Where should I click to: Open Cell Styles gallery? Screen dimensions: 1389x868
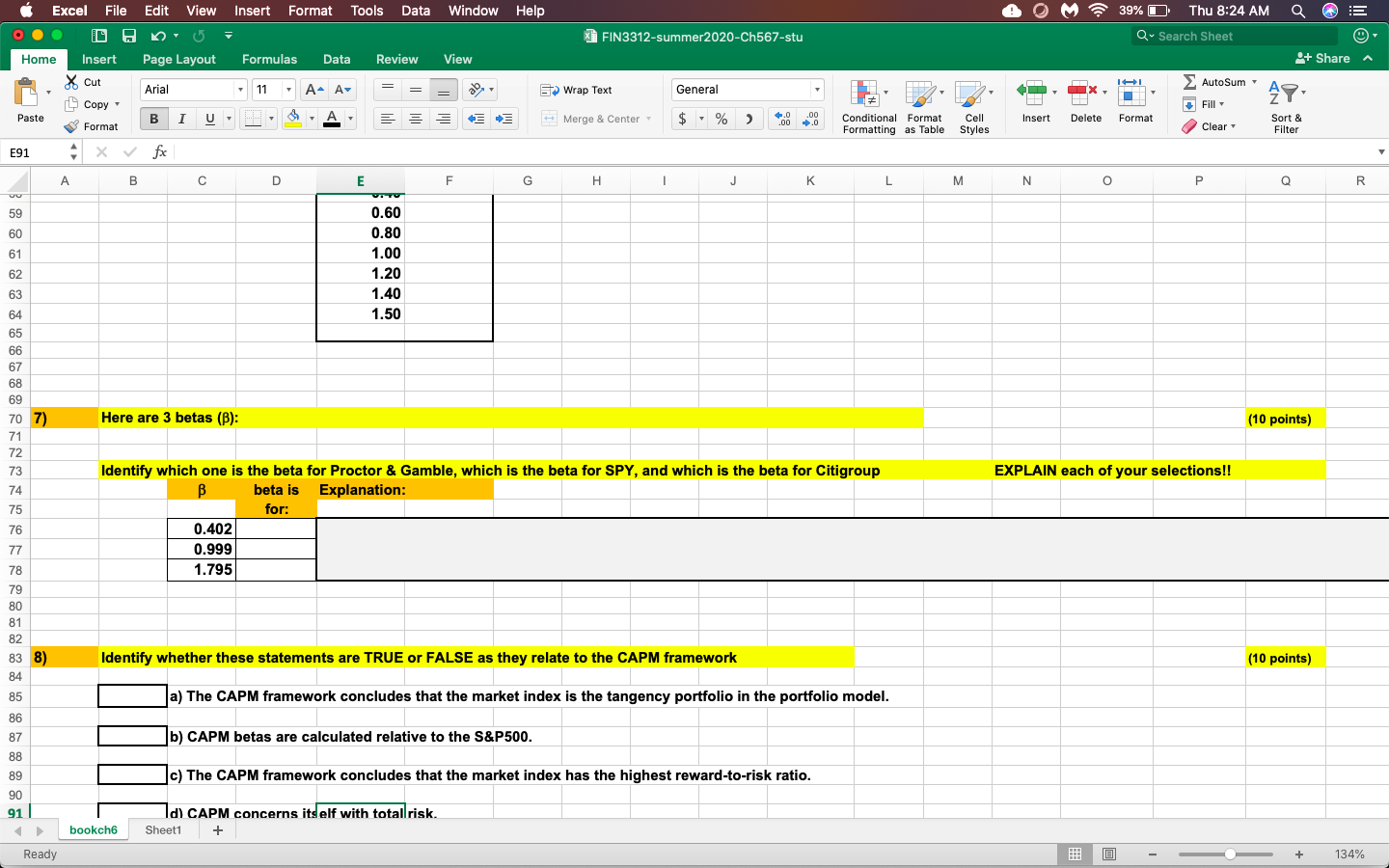pos(974,106)
